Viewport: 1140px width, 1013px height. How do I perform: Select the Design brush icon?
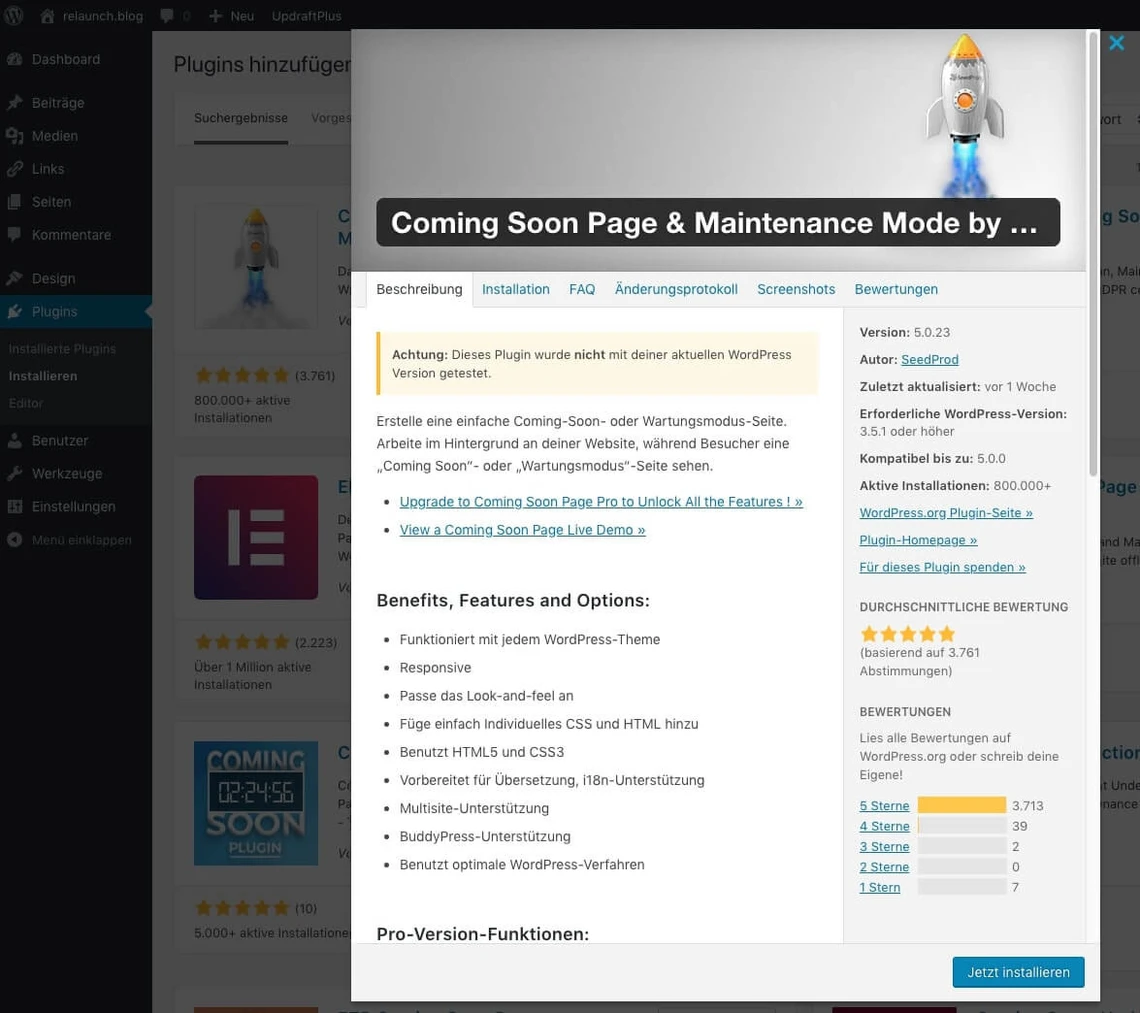[17, 277]
